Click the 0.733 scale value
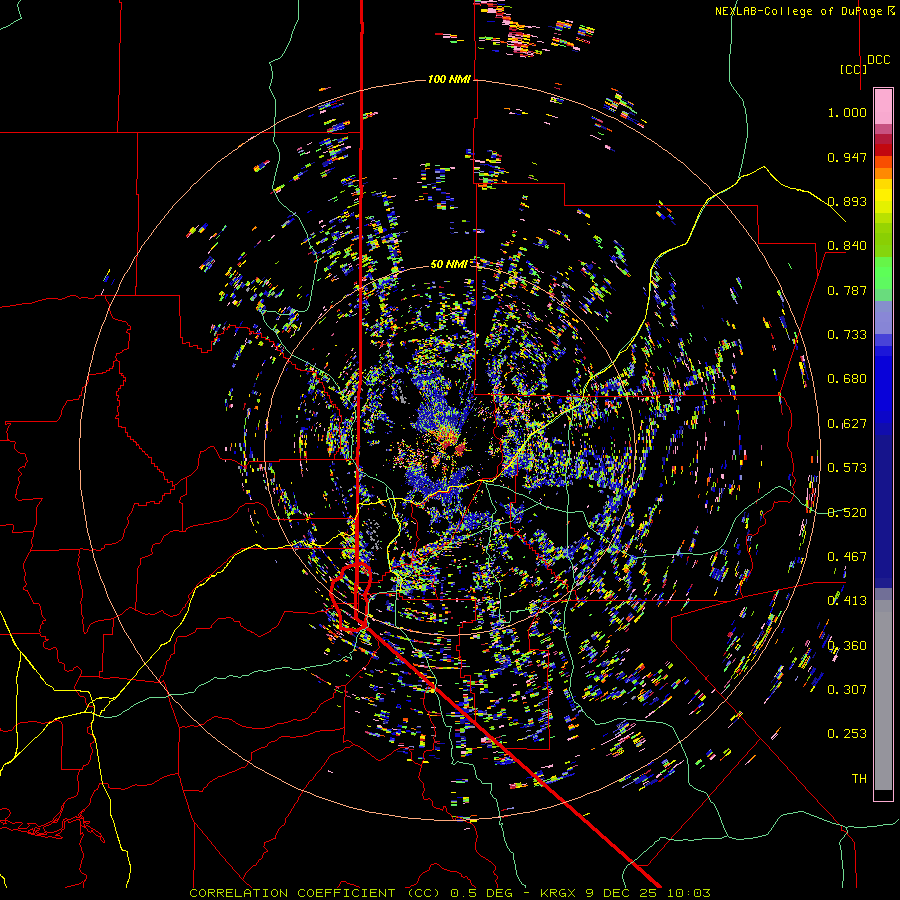 847,335
